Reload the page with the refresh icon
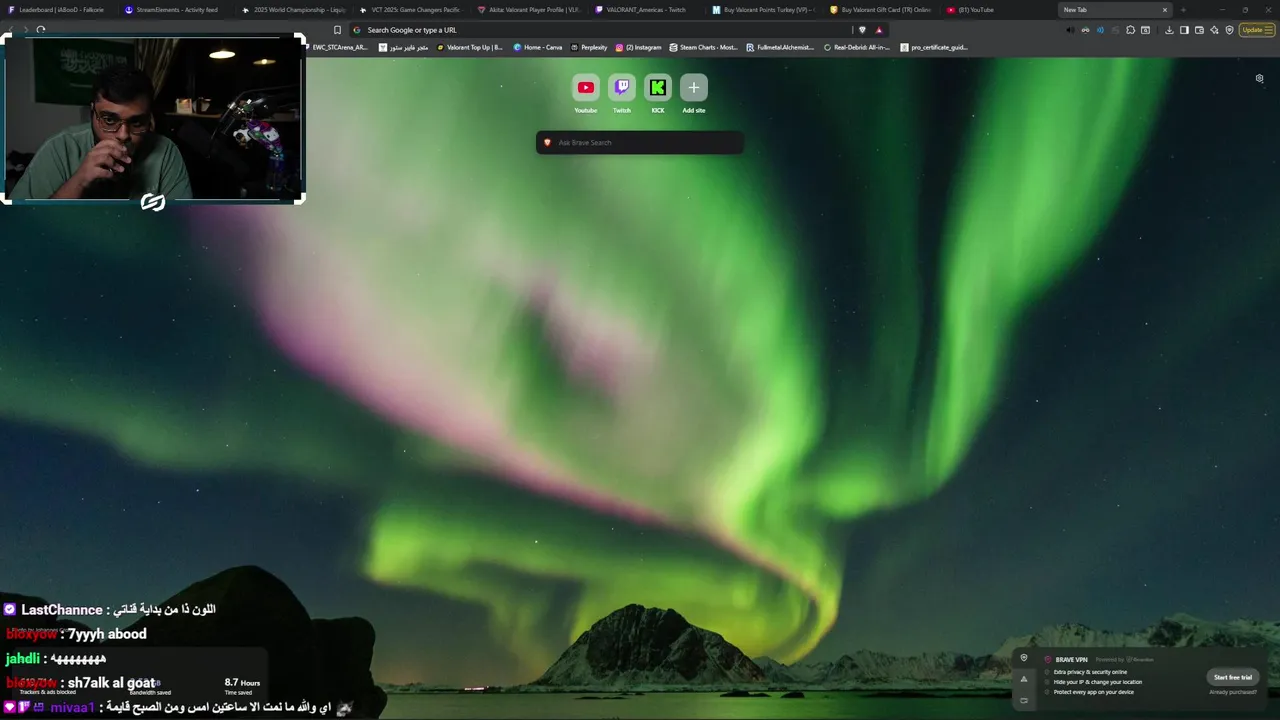The width and height of the screenshot is (1280, 720). [x=41, y=30]
